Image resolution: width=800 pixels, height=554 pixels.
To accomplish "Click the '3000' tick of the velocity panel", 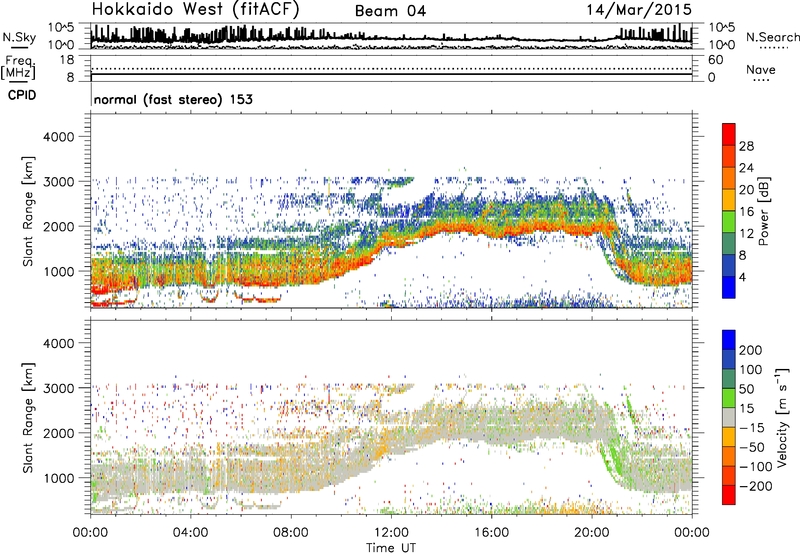I will [59, 388].
